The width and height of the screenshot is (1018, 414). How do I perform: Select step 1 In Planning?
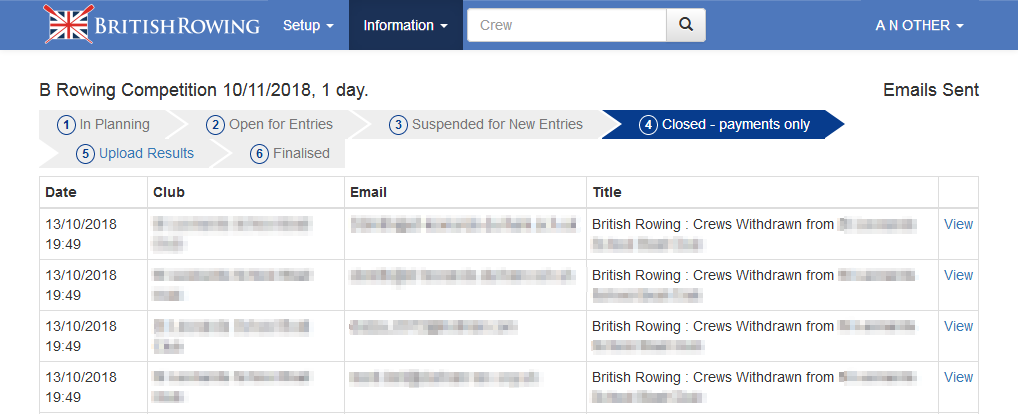104,125
